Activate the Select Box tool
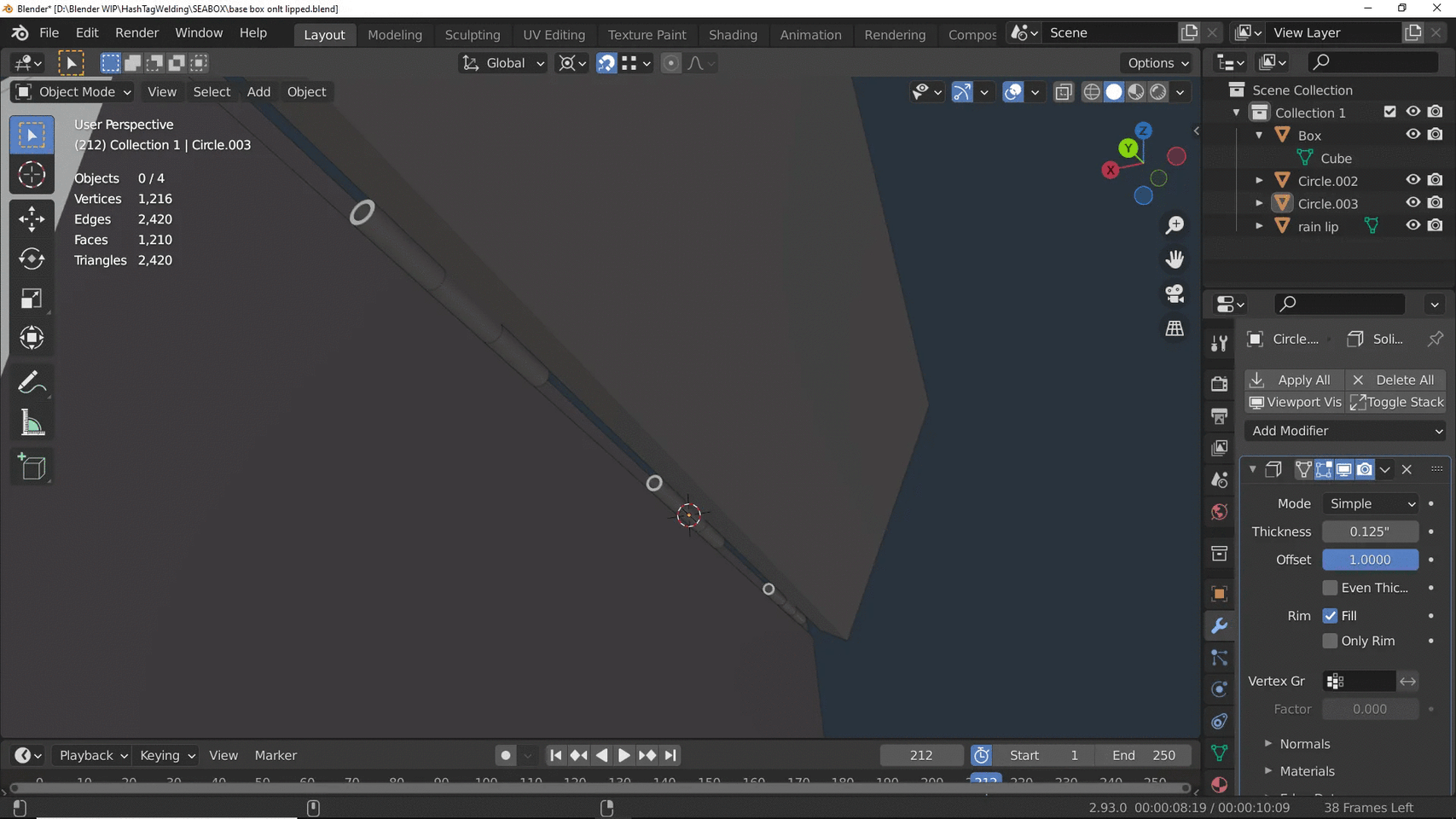 [x=32, y=136]
